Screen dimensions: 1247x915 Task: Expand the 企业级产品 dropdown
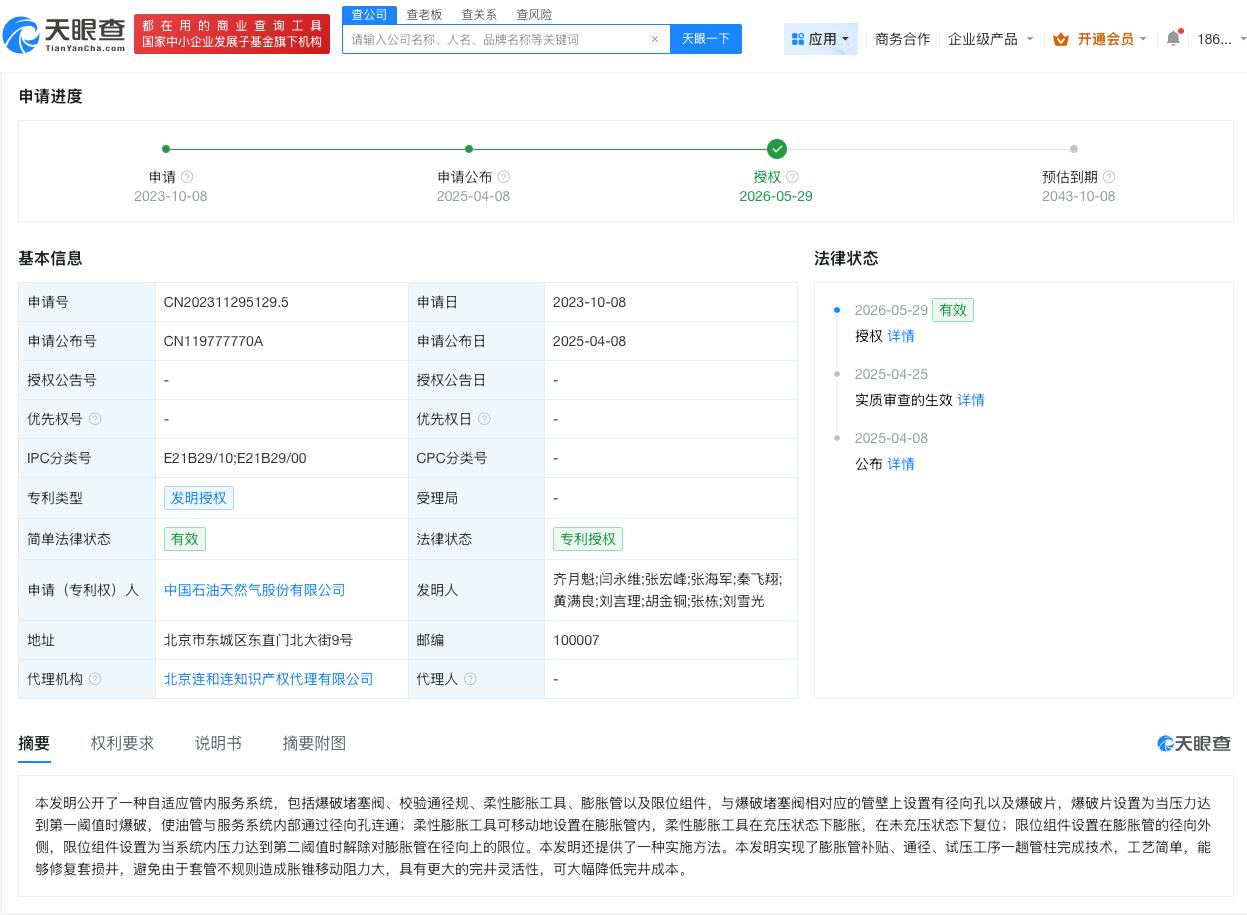coord(991,39)
